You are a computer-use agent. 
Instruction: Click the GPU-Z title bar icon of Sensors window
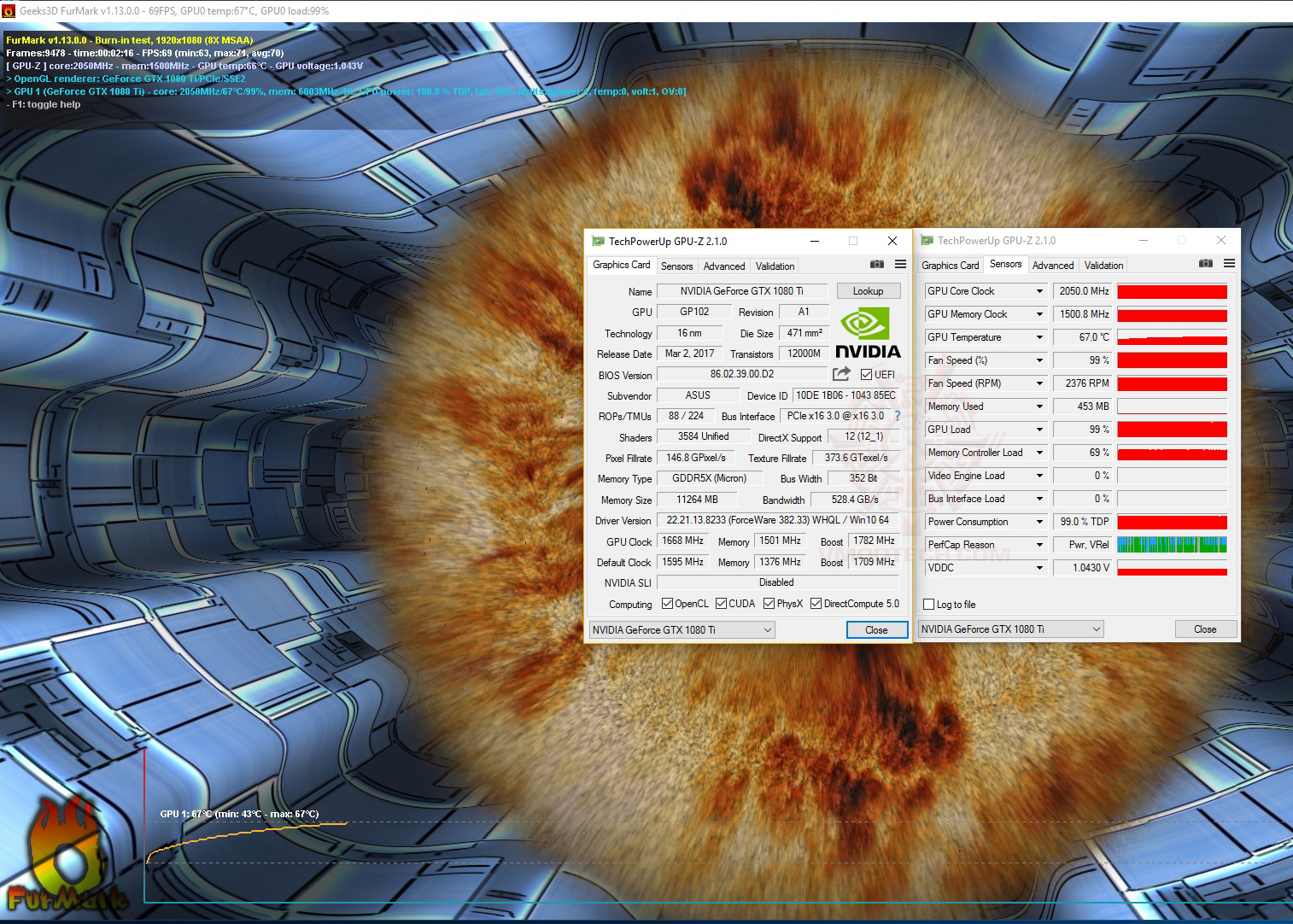[927, 241]
